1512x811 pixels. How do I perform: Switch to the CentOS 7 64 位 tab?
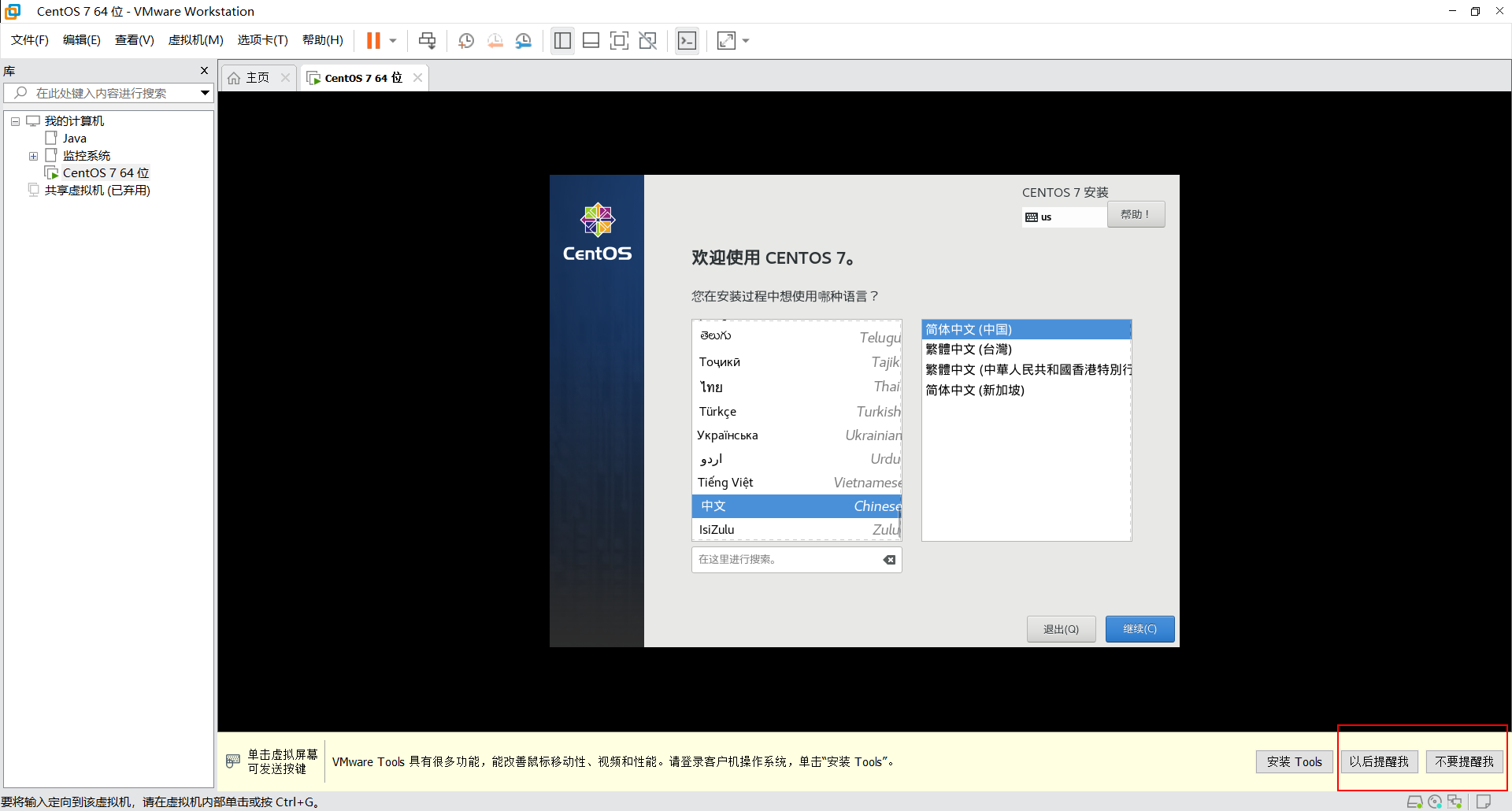click(362, 78)
